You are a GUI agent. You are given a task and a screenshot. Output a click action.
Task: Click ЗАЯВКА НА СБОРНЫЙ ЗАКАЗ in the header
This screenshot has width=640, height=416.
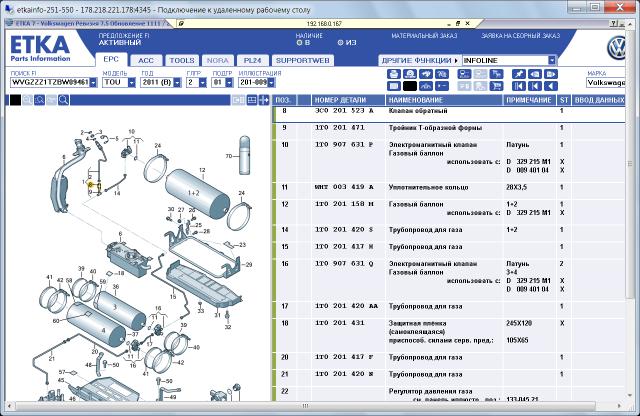pyautogui.click(x=520, y=36)
